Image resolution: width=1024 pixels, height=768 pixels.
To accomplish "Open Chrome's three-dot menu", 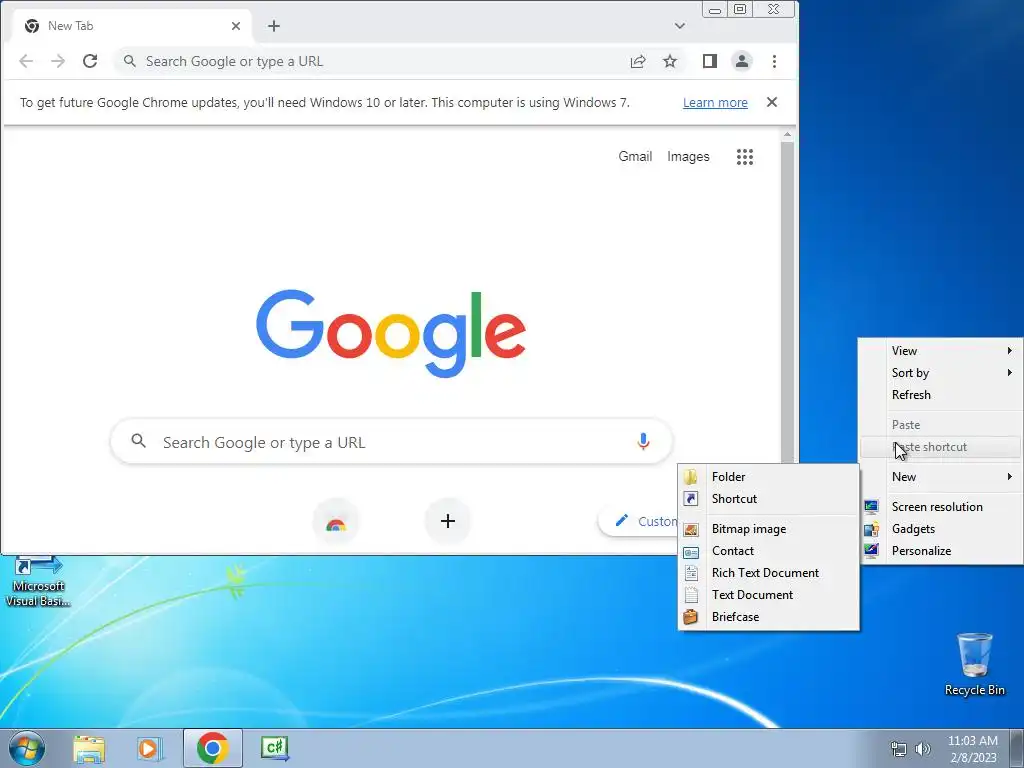I will 775,61.
